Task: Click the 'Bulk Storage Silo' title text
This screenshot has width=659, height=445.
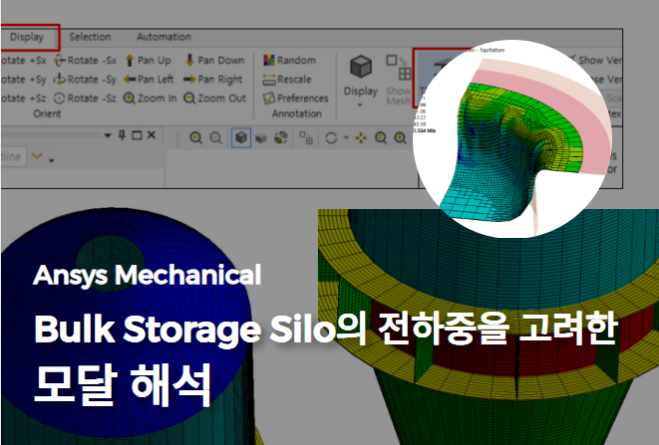Action: (185, 330)
